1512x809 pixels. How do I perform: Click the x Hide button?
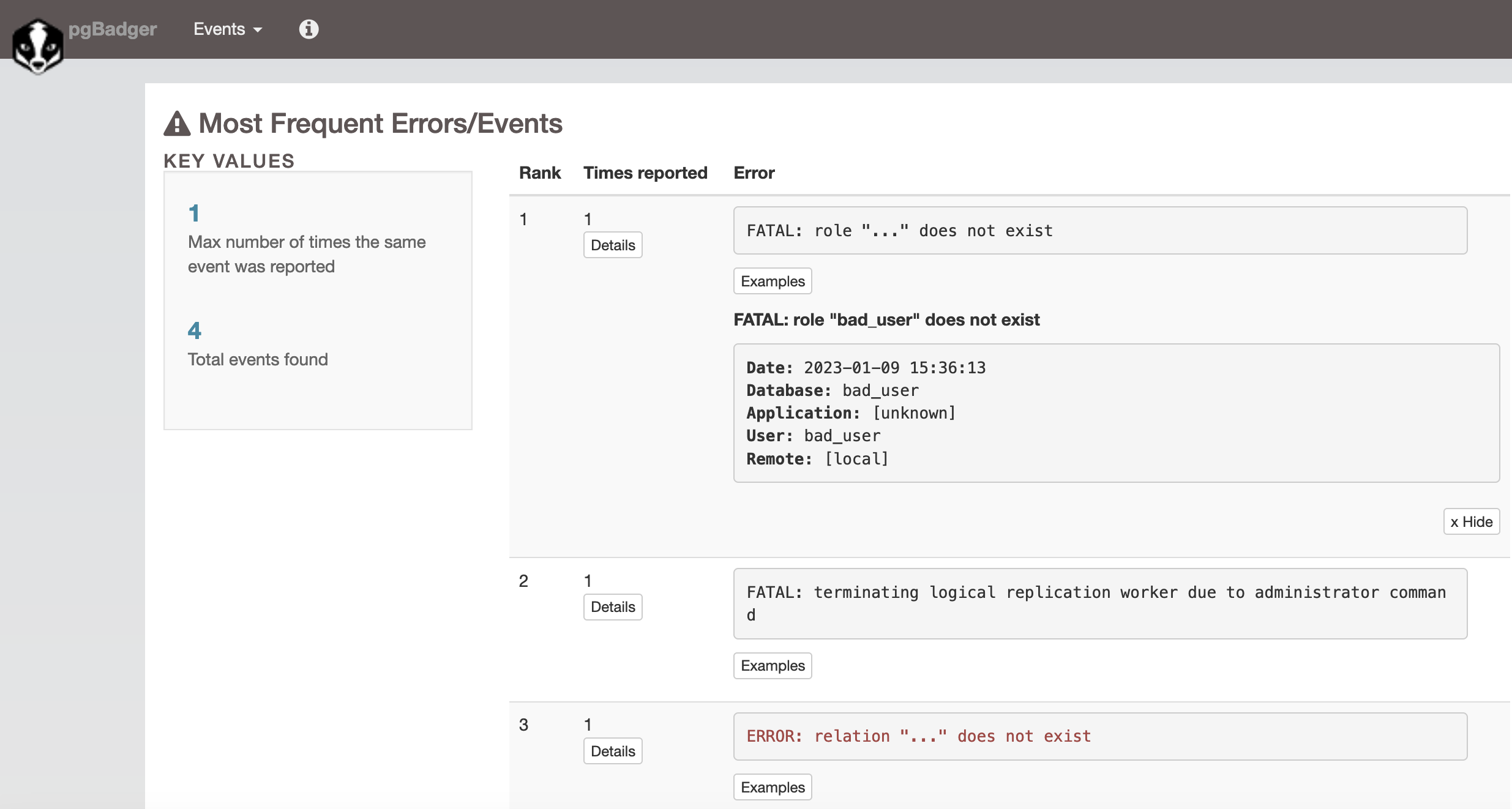click(1472, 521)
